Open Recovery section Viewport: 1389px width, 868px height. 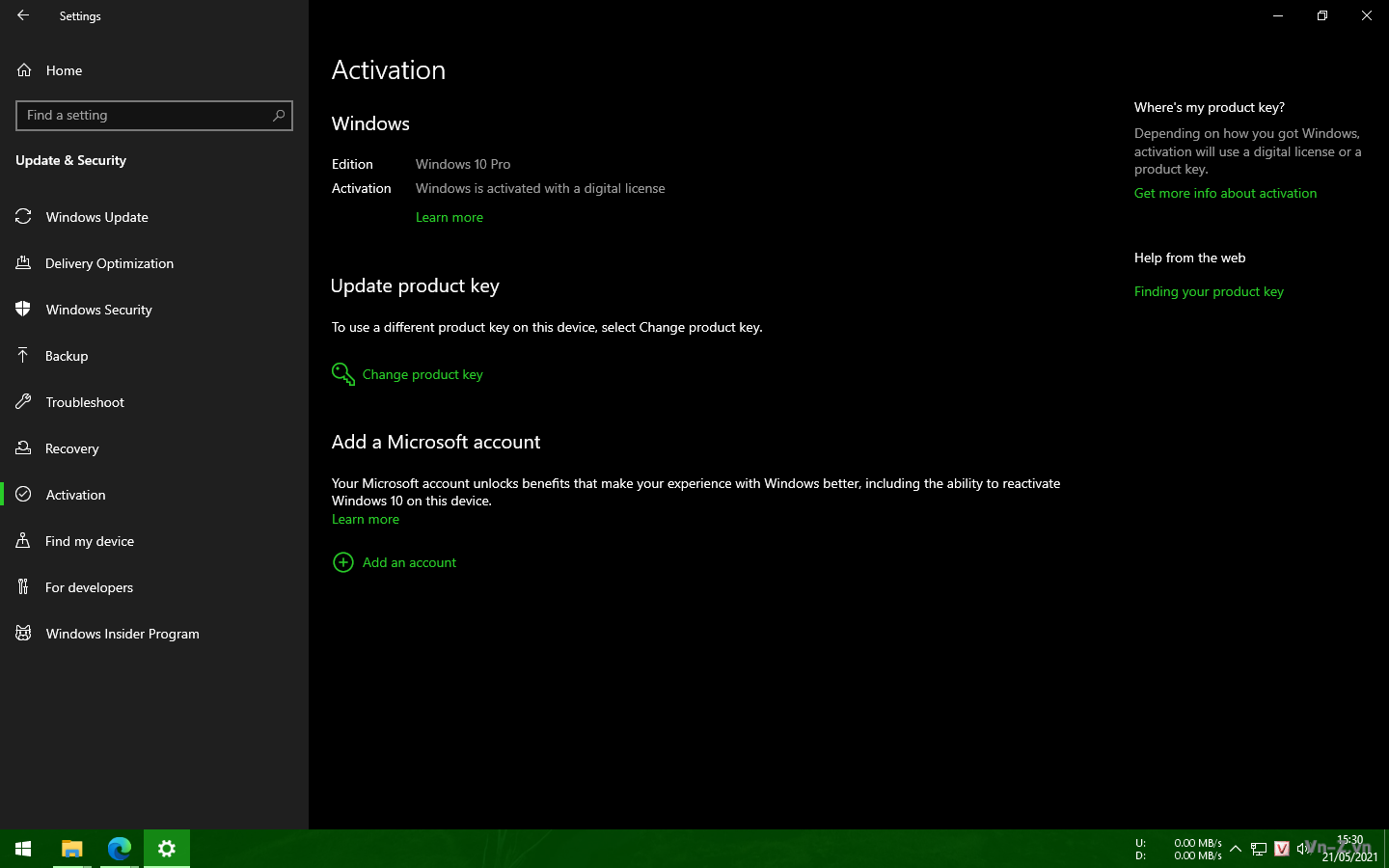pos(154,448)
